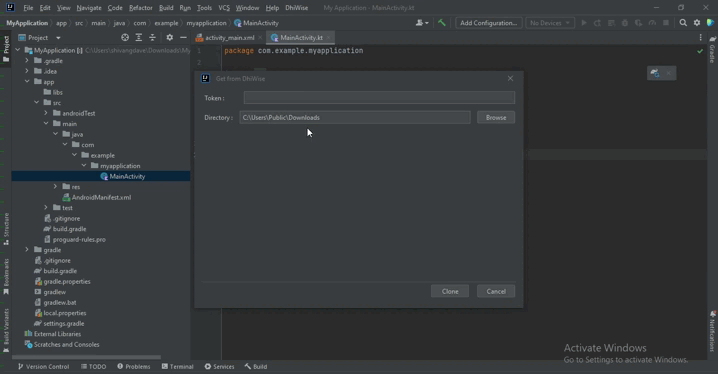
Task: Select Scratches and Consoles node
Action: 66,345
